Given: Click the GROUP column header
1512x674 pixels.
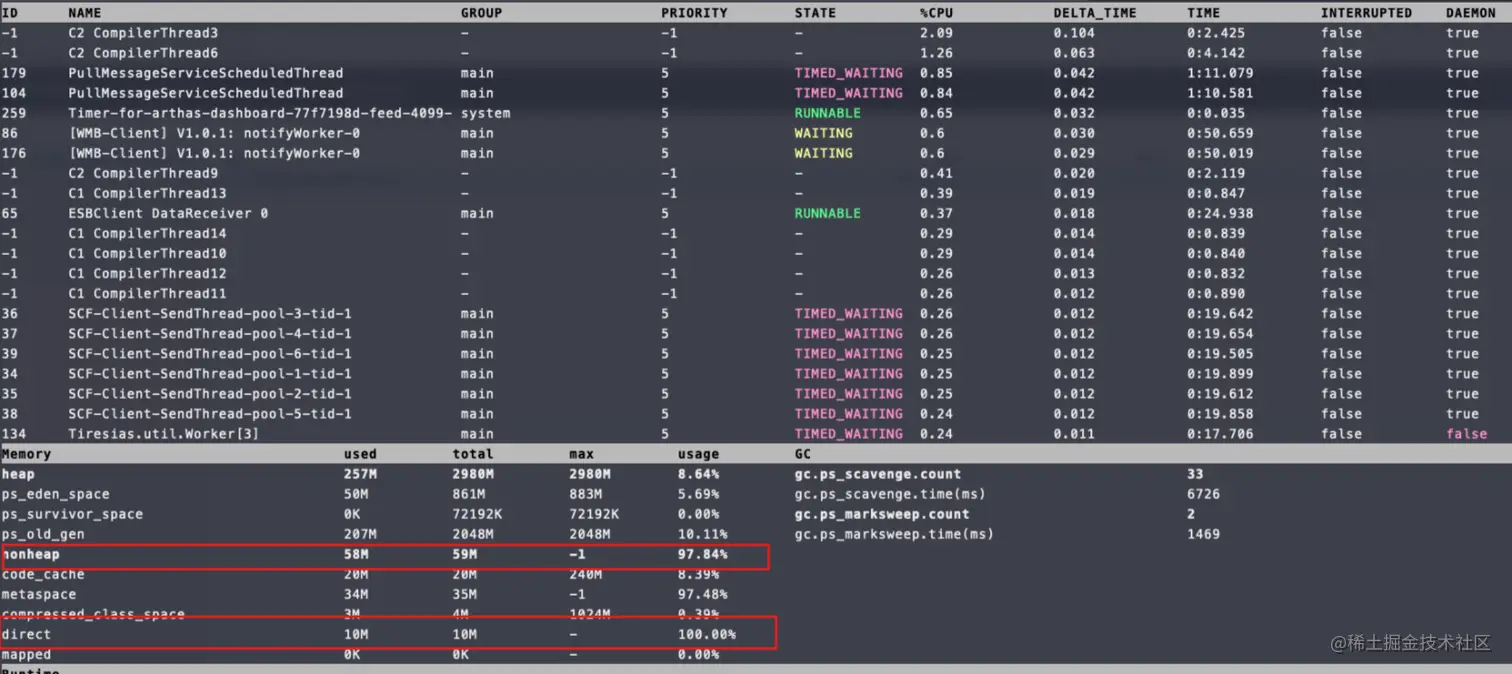Looking at the screenshot, I should 481,13.
